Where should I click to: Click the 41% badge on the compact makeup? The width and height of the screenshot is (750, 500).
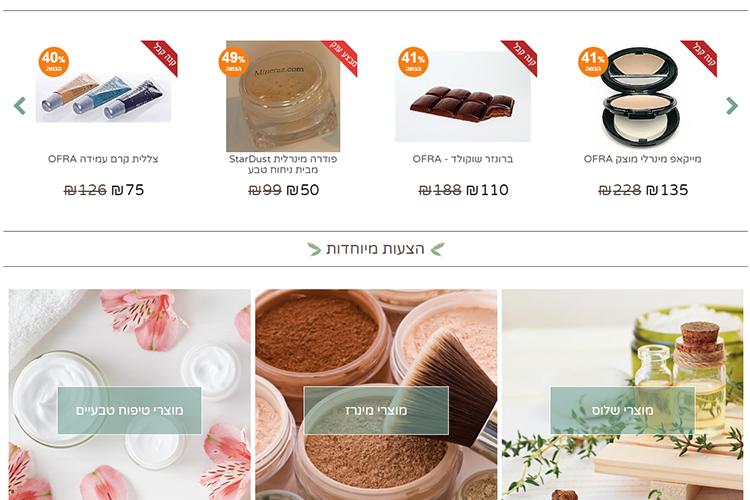coord(593,62)
